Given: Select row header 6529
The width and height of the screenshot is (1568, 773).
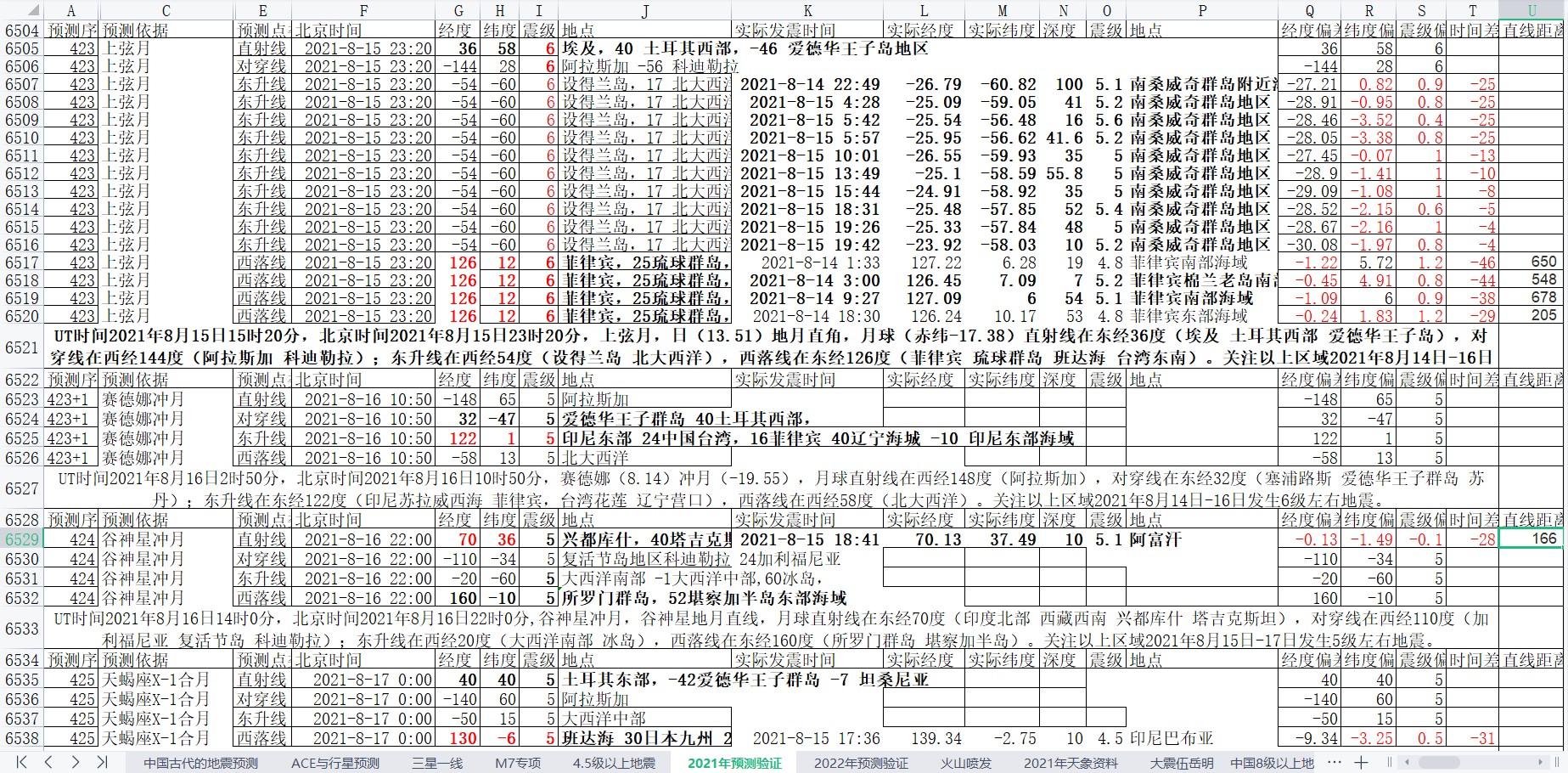Looking at the screenshot, I should tap(21, 539).
